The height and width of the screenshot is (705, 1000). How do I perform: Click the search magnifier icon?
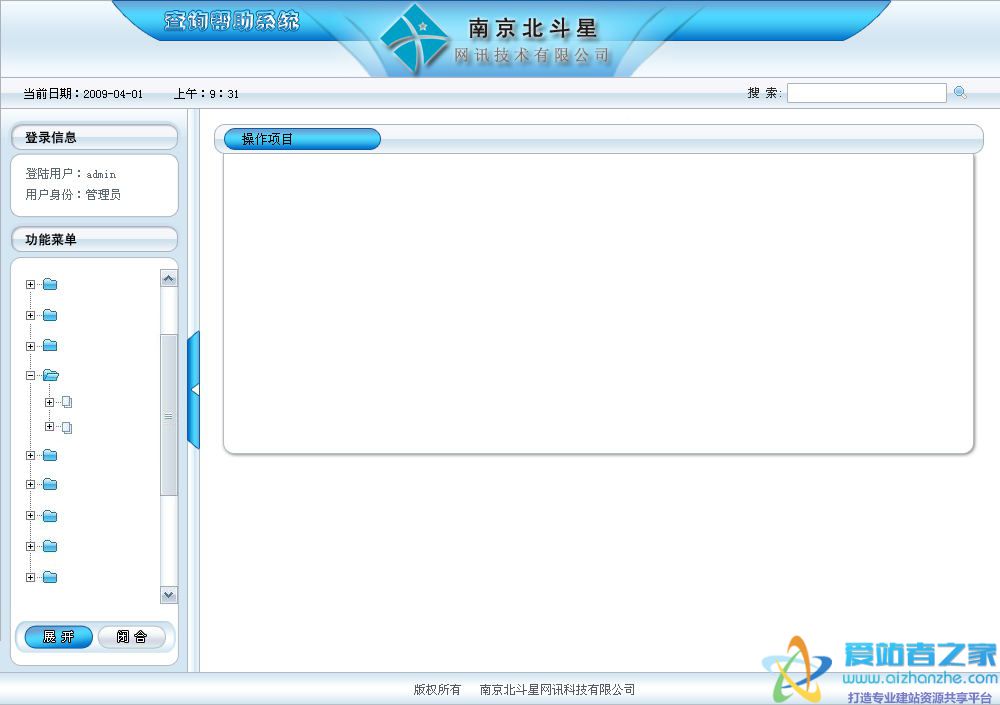point(960,93)
